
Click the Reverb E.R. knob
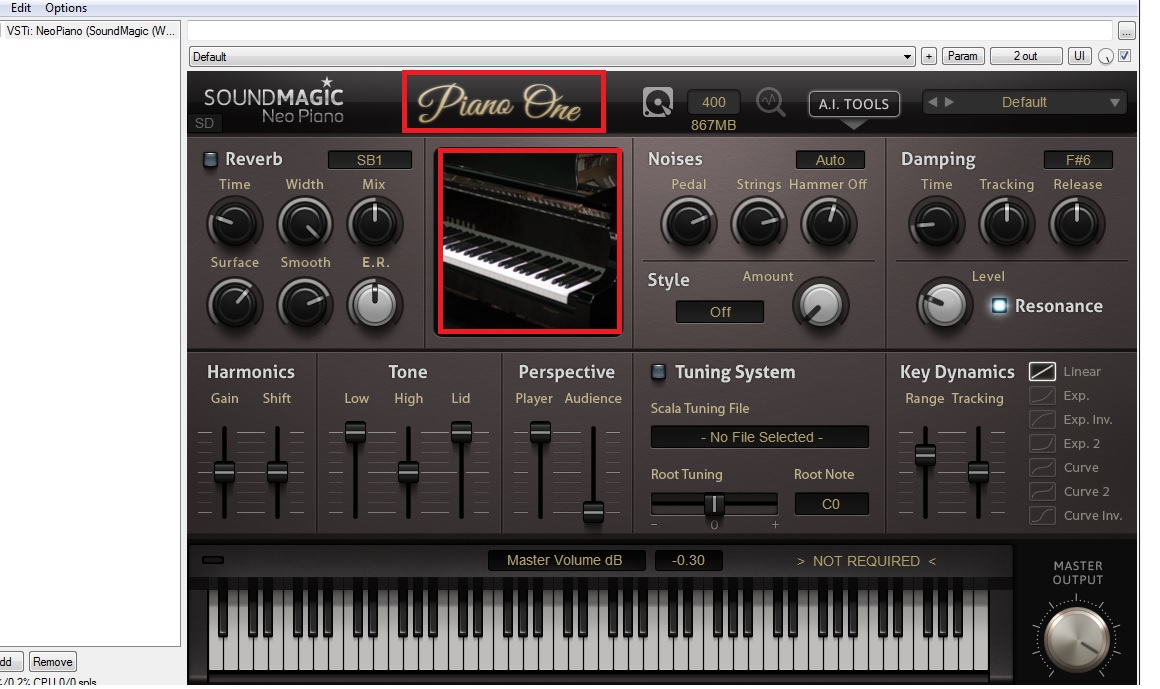pos(374,304)
